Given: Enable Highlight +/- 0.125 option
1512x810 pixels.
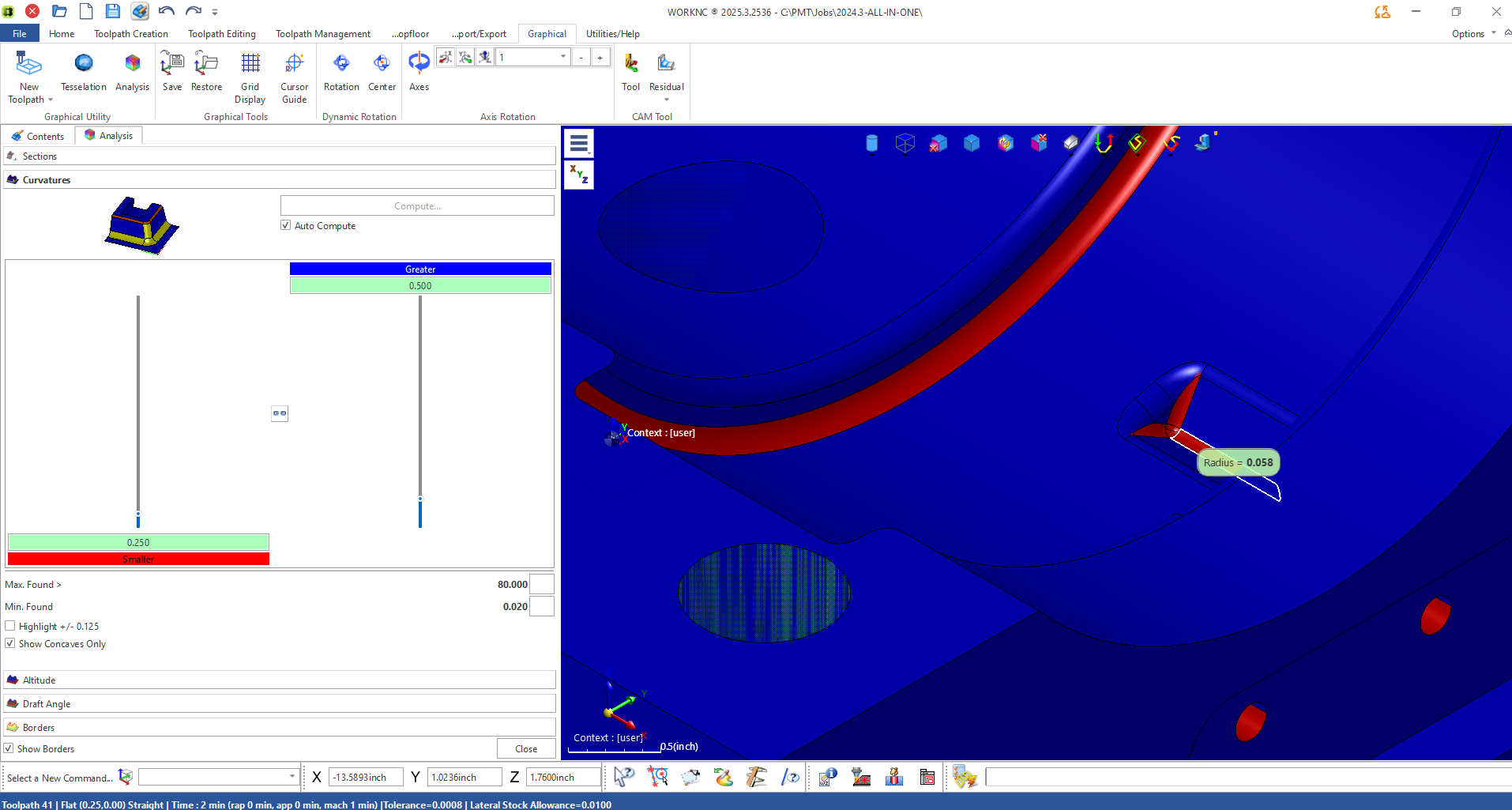Looking at the screenshot, I should 10,626.
